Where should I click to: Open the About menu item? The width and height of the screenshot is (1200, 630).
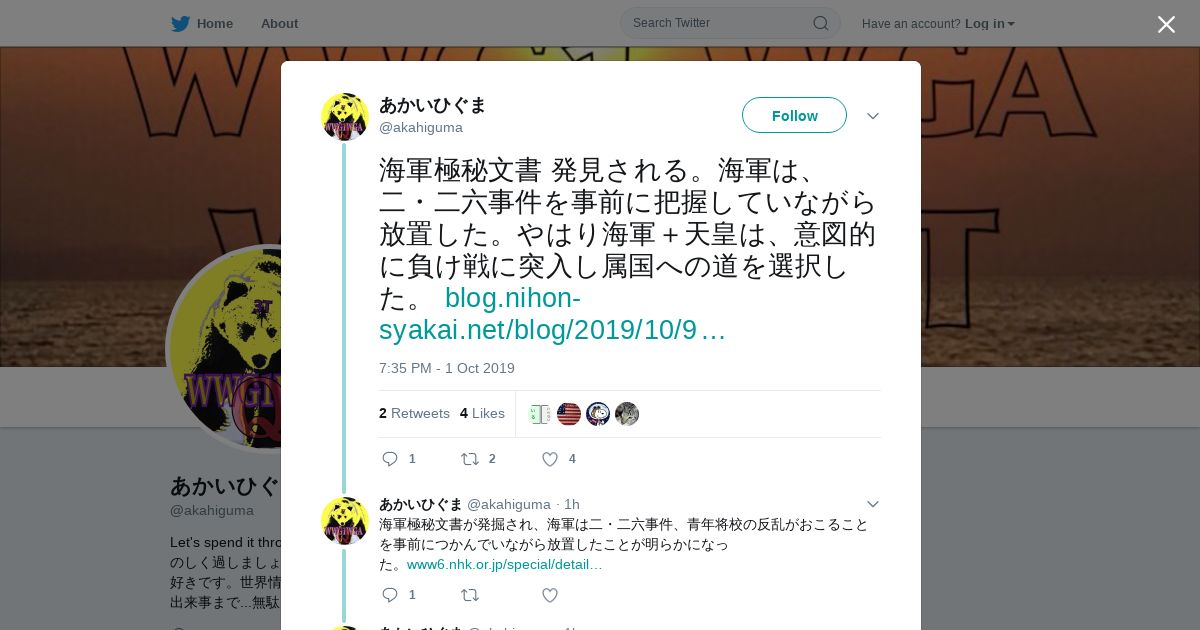pos(279,24)
